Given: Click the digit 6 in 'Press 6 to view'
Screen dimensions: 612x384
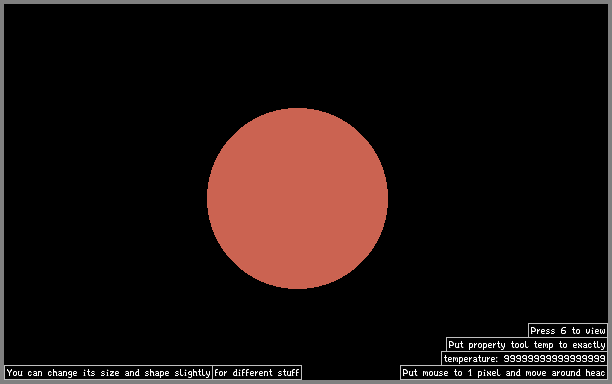Looking at the screenshot, I should (x=563, y=331).
